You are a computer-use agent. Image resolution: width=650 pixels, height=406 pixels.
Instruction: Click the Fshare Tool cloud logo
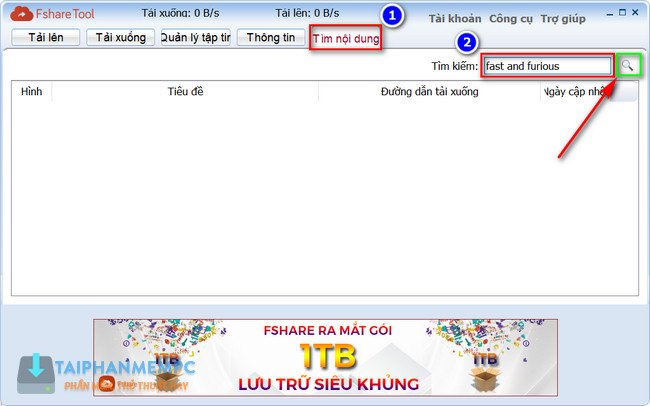19,14
